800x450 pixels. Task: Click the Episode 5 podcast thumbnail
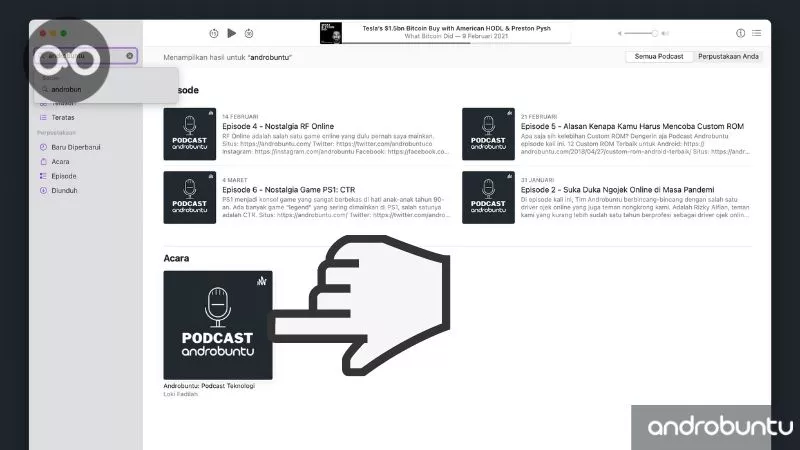[x=488, y=134]
